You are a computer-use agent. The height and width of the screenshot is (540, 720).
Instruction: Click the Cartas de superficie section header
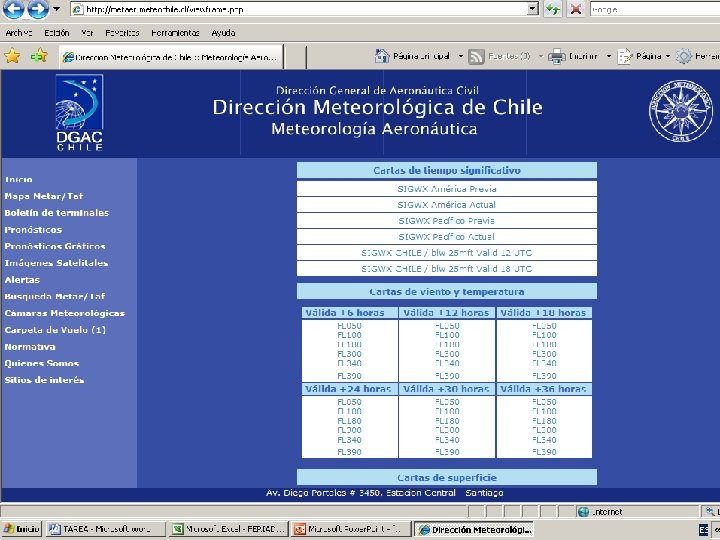(x=447, y=478)
